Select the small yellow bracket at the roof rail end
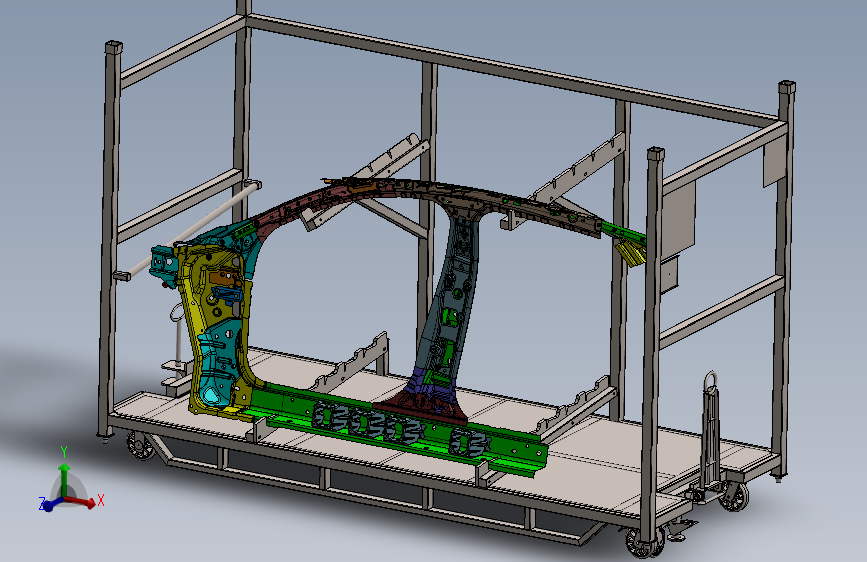This screenshot has width=867, height=562. click(x=630, y=253)
